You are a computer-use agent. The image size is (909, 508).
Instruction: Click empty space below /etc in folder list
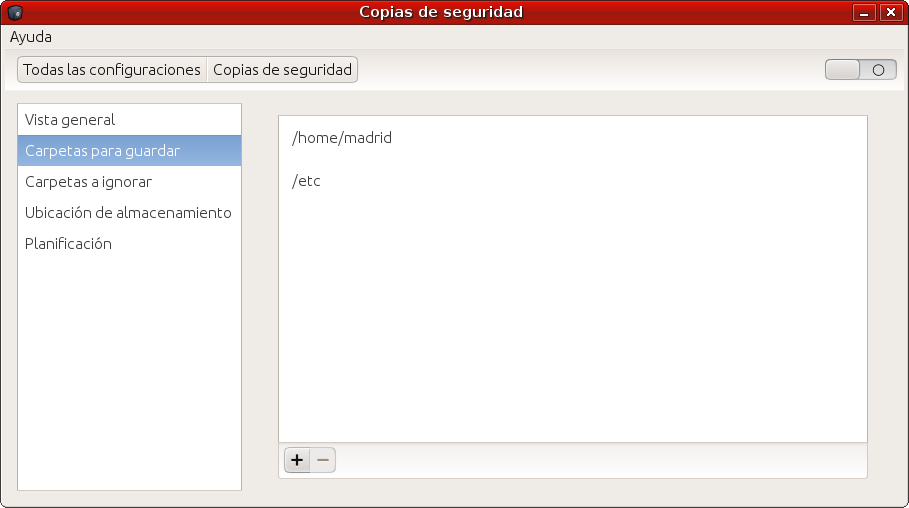click(570, 320)
